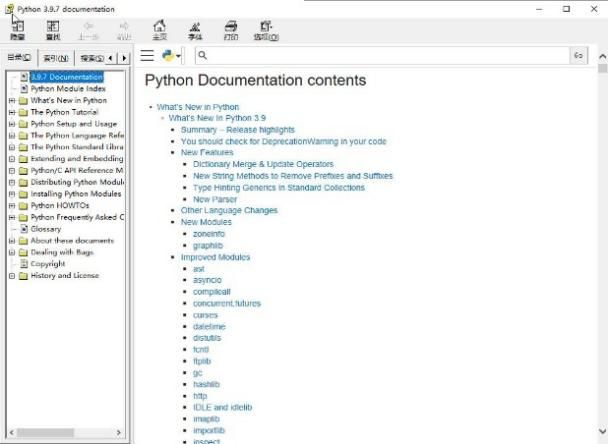Click folder icon of Python HOWTOs
Screen dimensions: 608x444
pos(23,206)
